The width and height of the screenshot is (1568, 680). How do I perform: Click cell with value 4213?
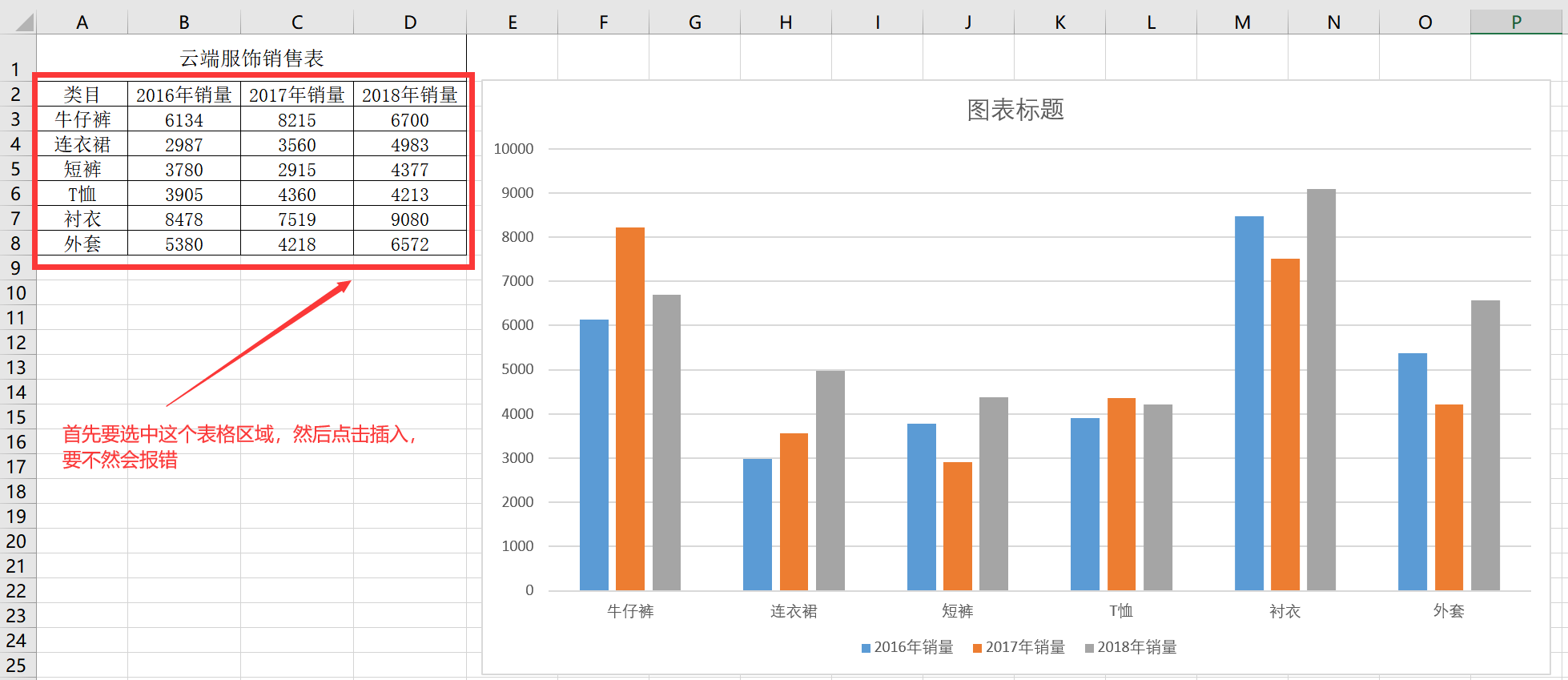410,194
